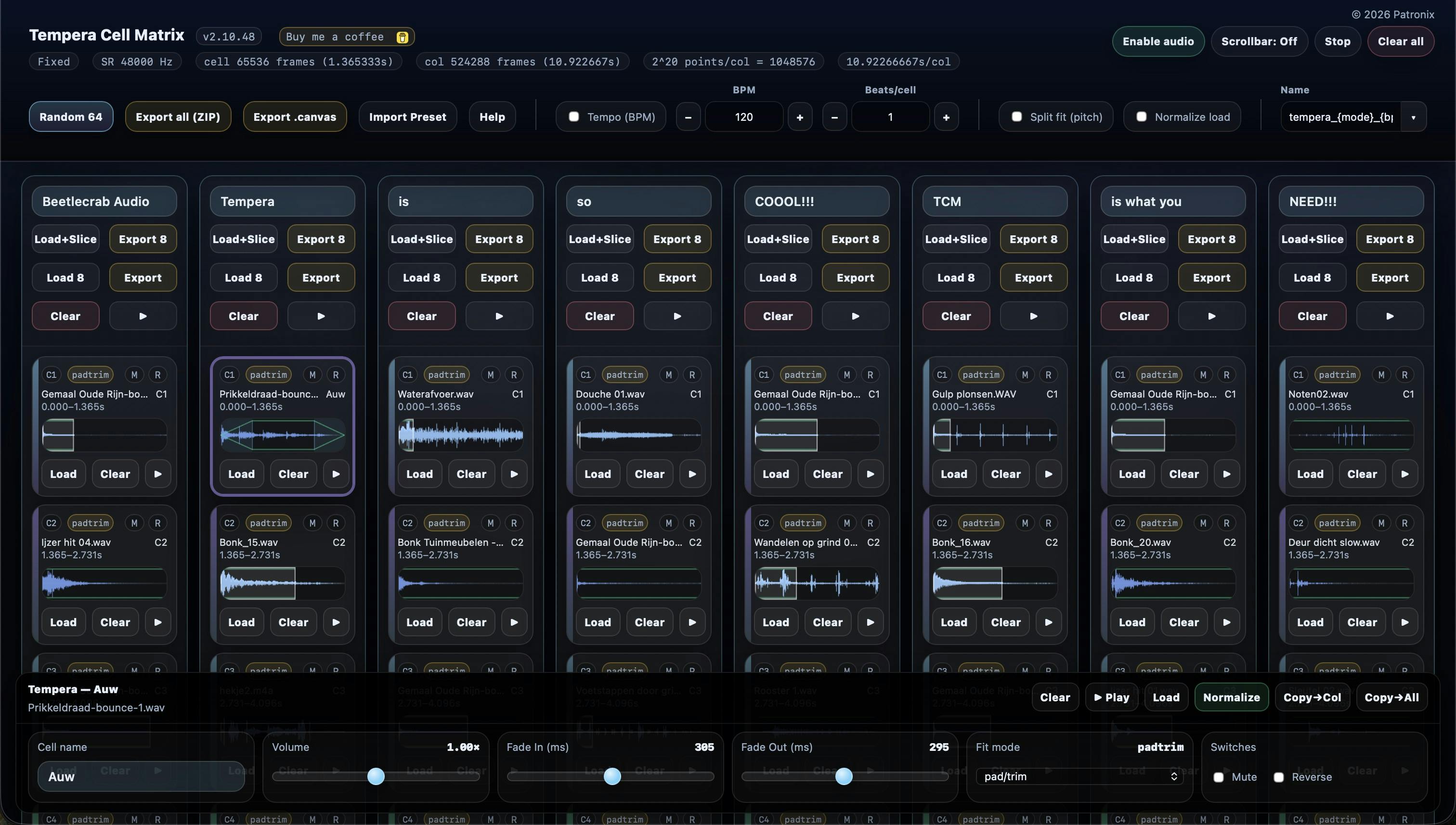Open the Name template dropdown arrow

(x=1414, y=117)
